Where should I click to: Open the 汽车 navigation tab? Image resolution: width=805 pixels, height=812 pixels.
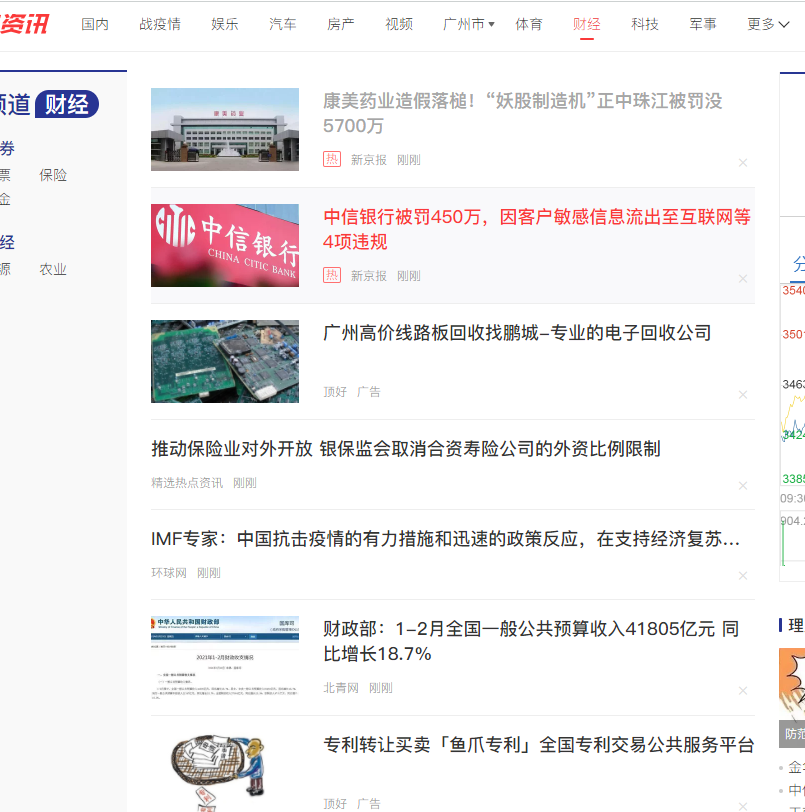pyautogui.click(x=283, y=24)
